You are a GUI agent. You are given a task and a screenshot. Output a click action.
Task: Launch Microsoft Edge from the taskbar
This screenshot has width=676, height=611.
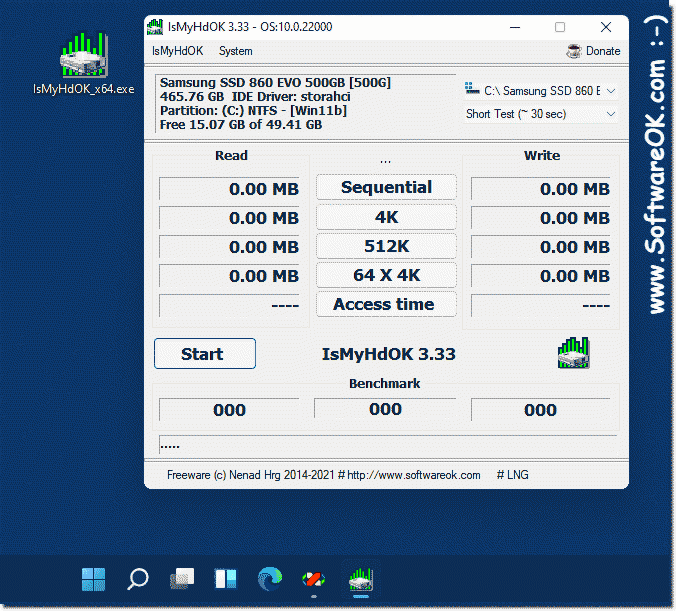point(270,579)
